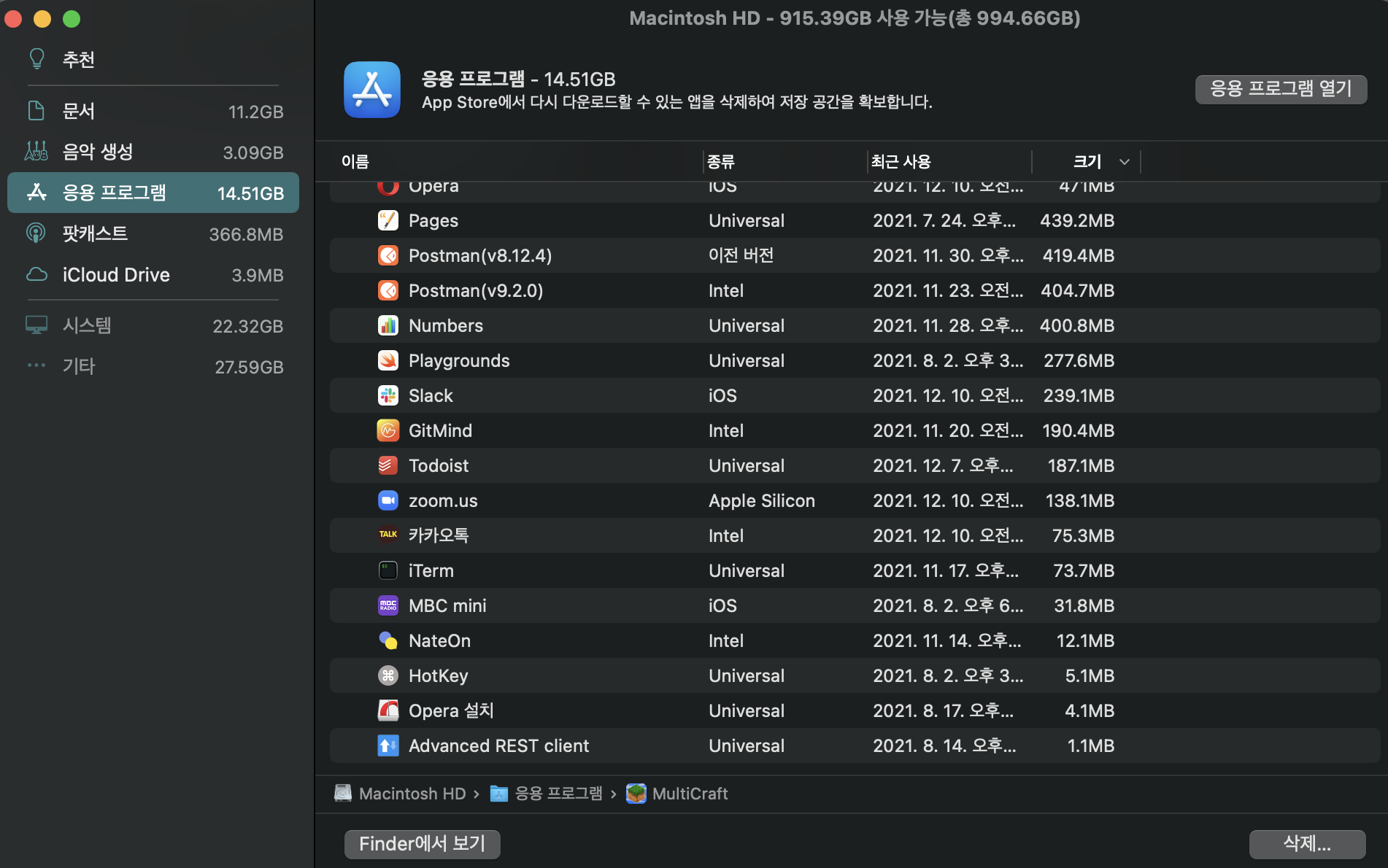Click the 이전 버전 type cell
This screenshot has height=868, width=1388.
coord(741,255)
